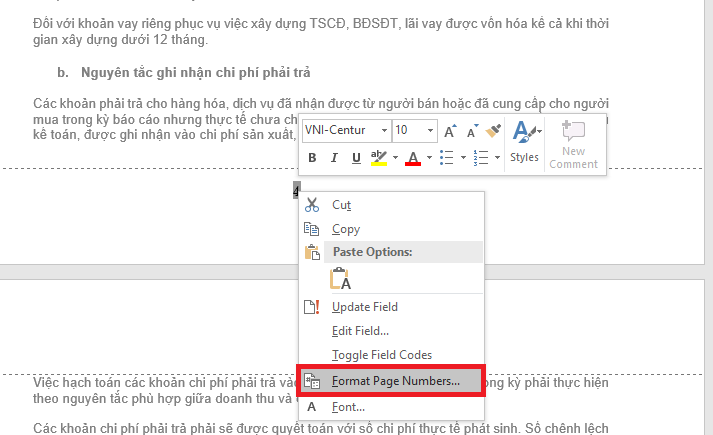Click heading 'Nguyên tắc ghi nhận chi phí phải trả'
Viewport: 713px width, 435px height.
(x=196, y=73)
